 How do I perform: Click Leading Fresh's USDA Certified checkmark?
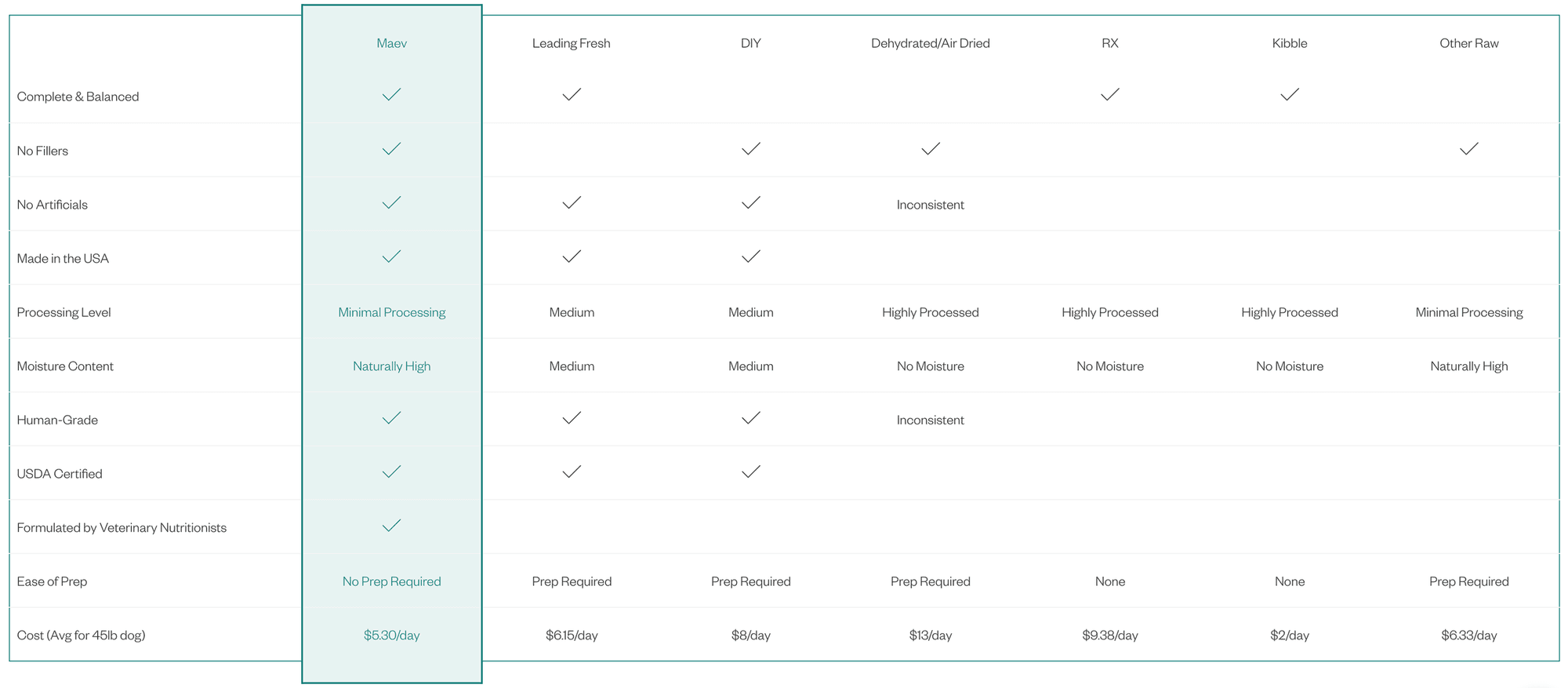pyautogui.click(x=572, y=472)
